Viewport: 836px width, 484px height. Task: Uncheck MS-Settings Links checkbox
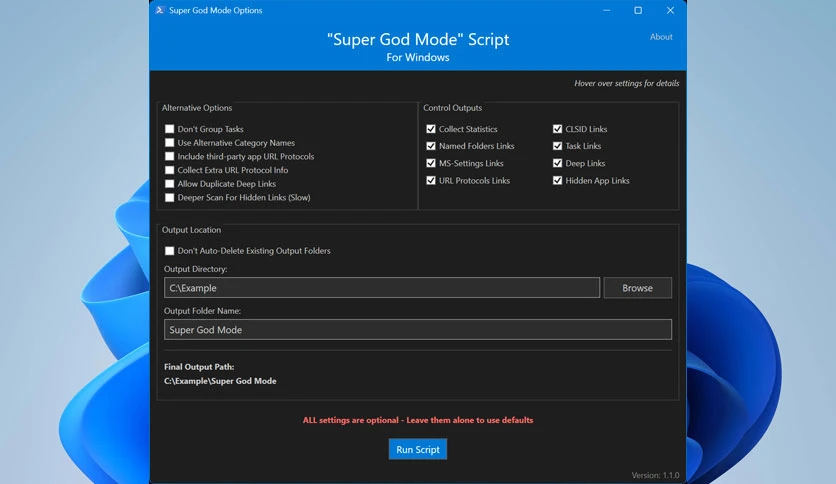[431, 163]
